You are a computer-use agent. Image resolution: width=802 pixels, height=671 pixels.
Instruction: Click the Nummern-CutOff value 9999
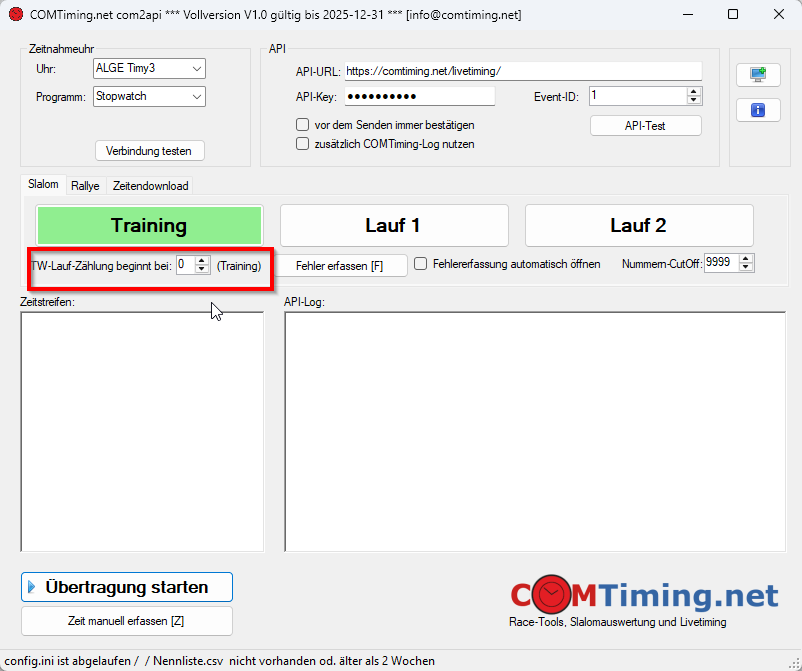tap(722, 263)
